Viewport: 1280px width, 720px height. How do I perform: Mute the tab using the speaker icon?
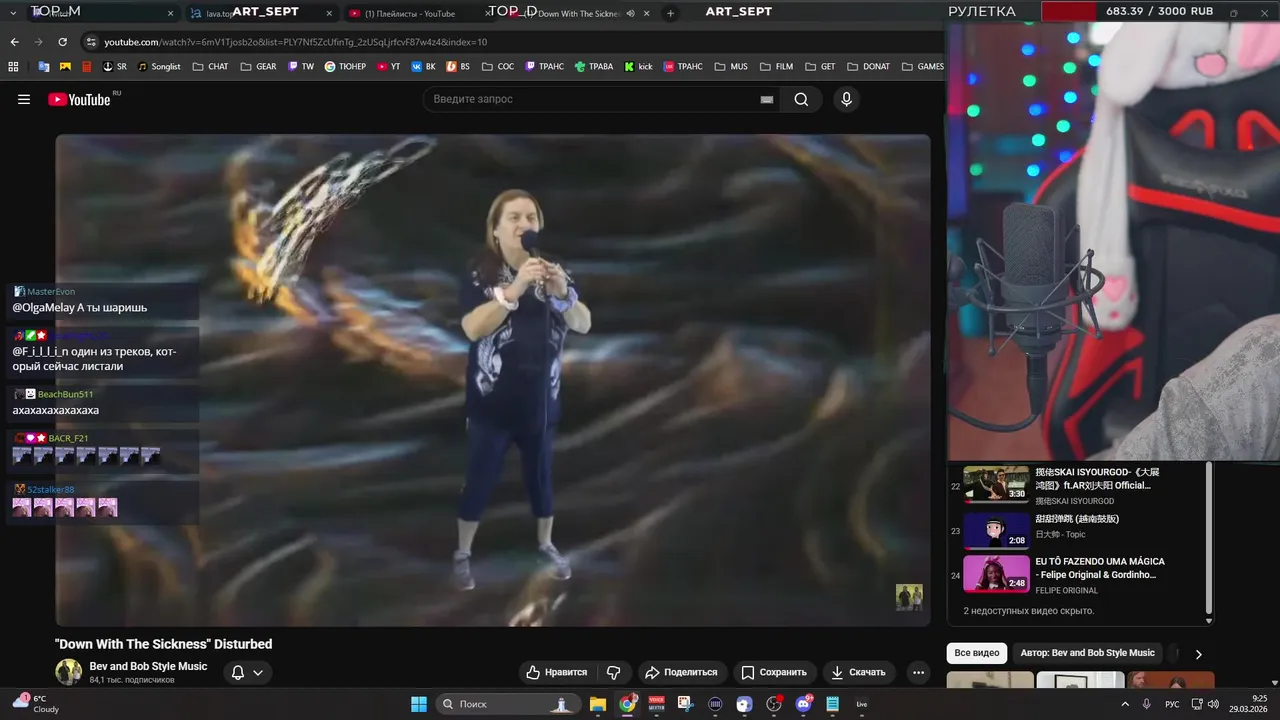(630, 13)
